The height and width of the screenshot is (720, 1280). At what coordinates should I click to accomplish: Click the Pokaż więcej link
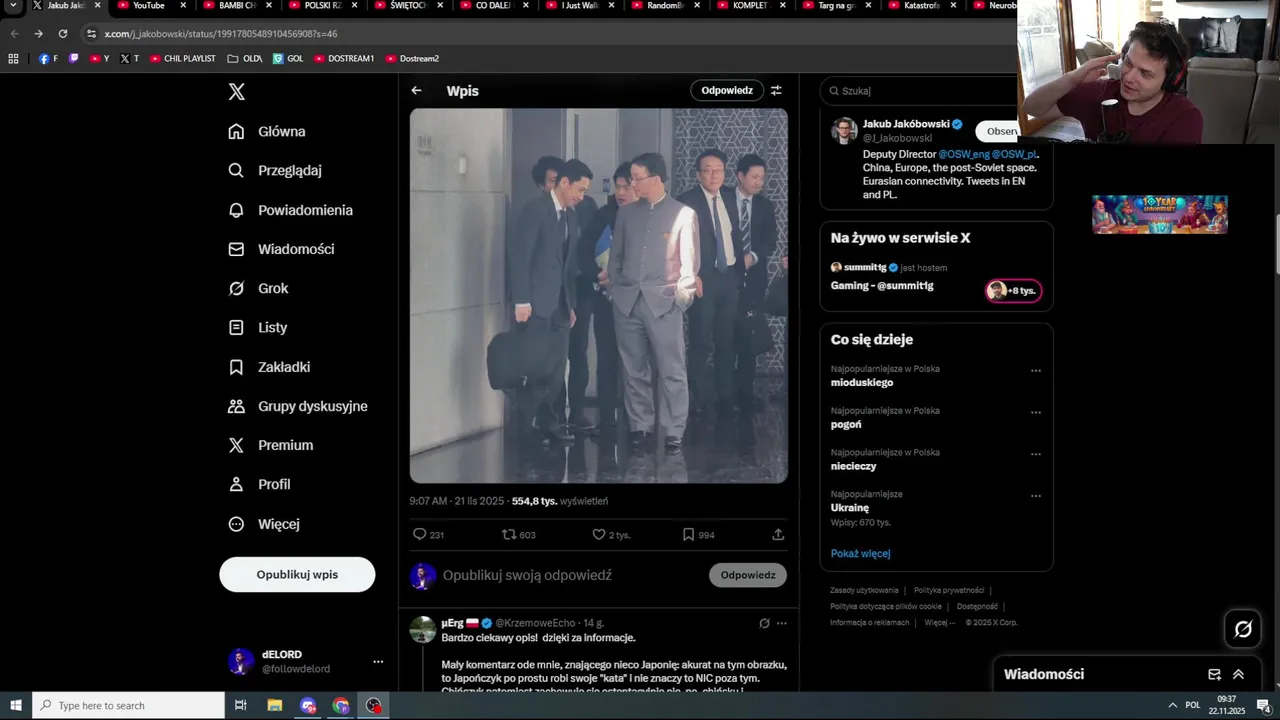click(x=860, y=554)
